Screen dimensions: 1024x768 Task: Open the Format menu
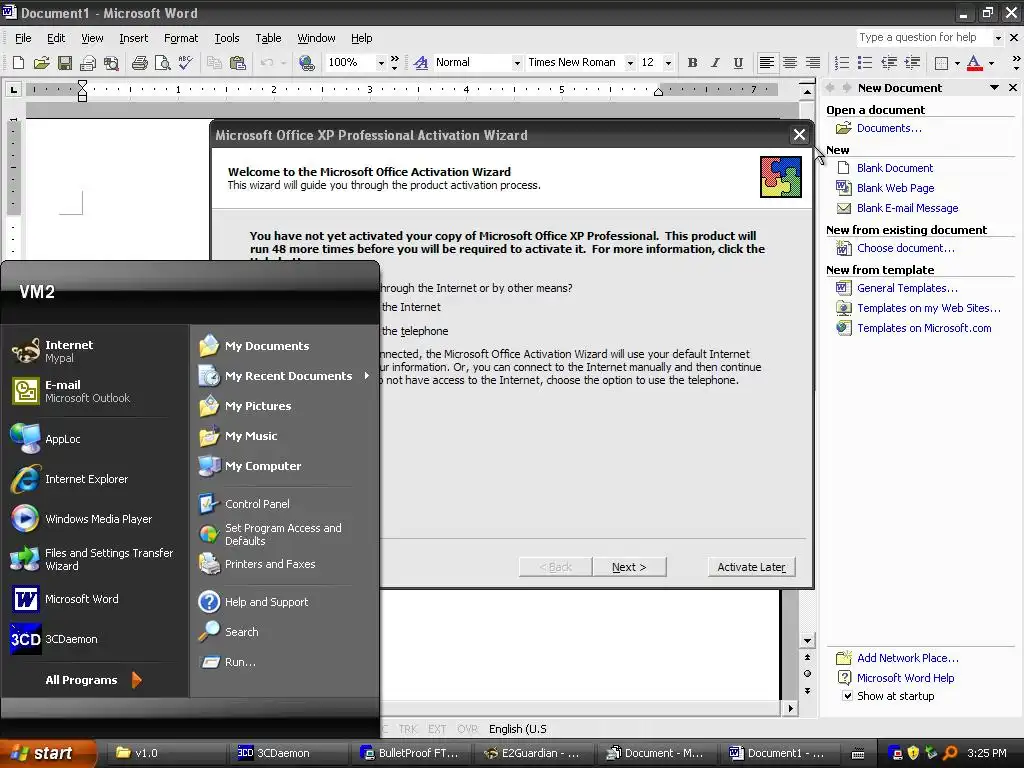(x=181, y=38)
